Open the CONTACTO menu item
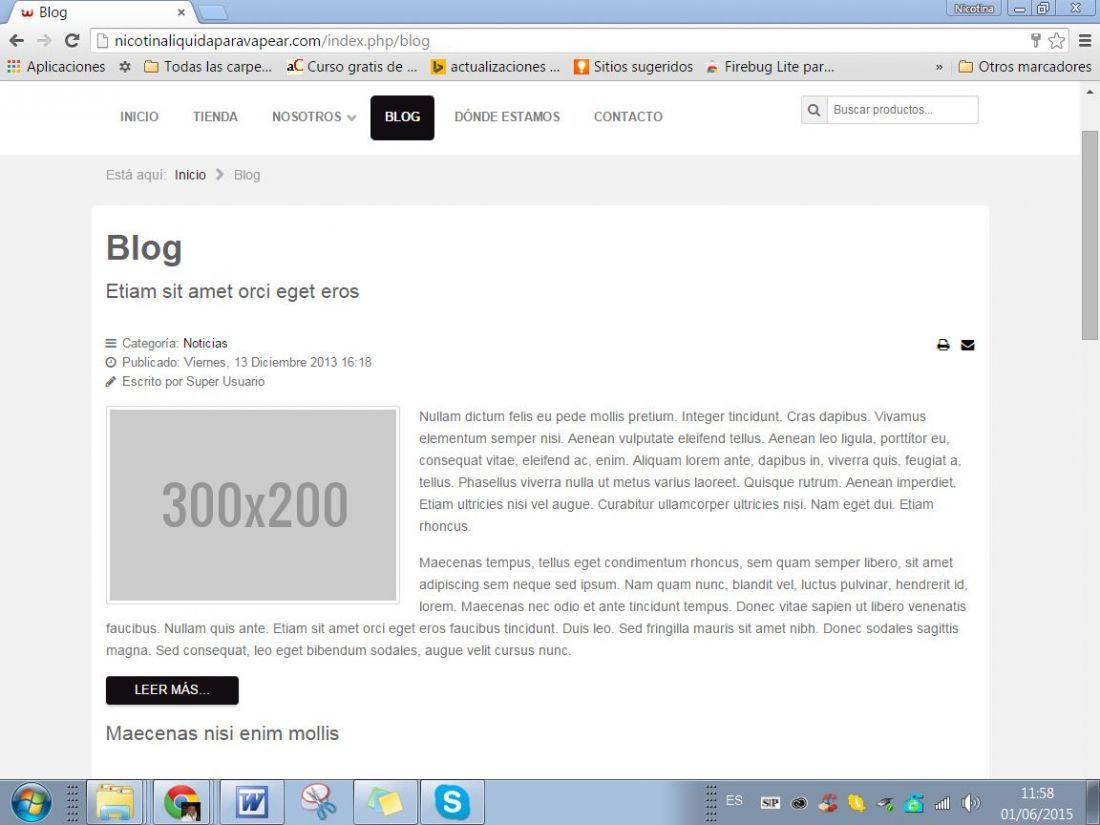The height and width of the screenshot is (825, 1100). [628, 117]
